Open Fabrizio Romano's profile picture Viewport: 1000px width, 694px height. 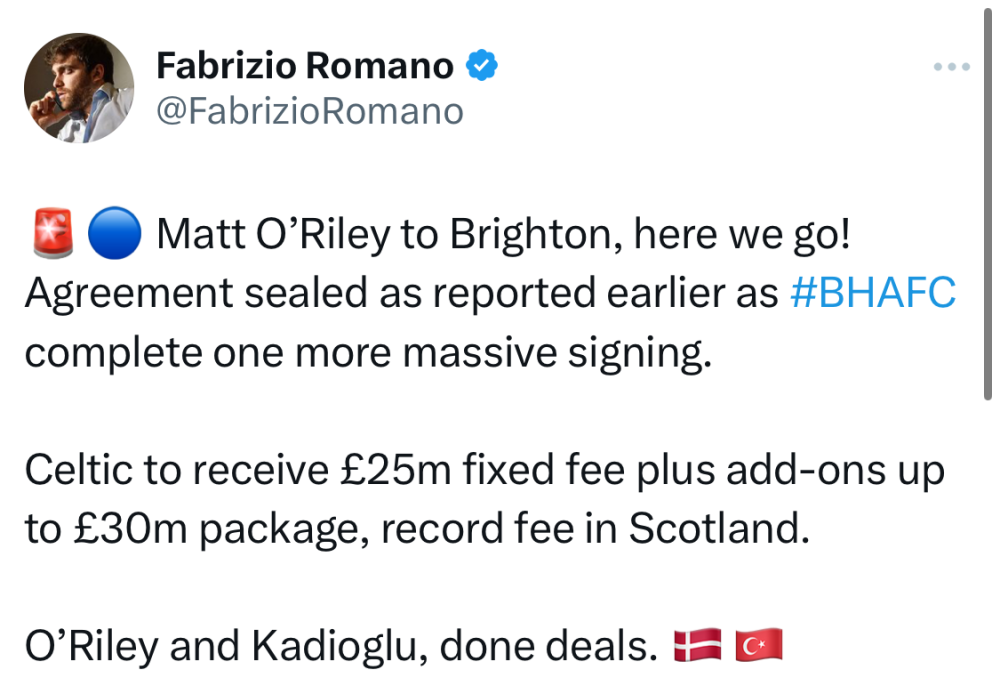click(79, 88)
